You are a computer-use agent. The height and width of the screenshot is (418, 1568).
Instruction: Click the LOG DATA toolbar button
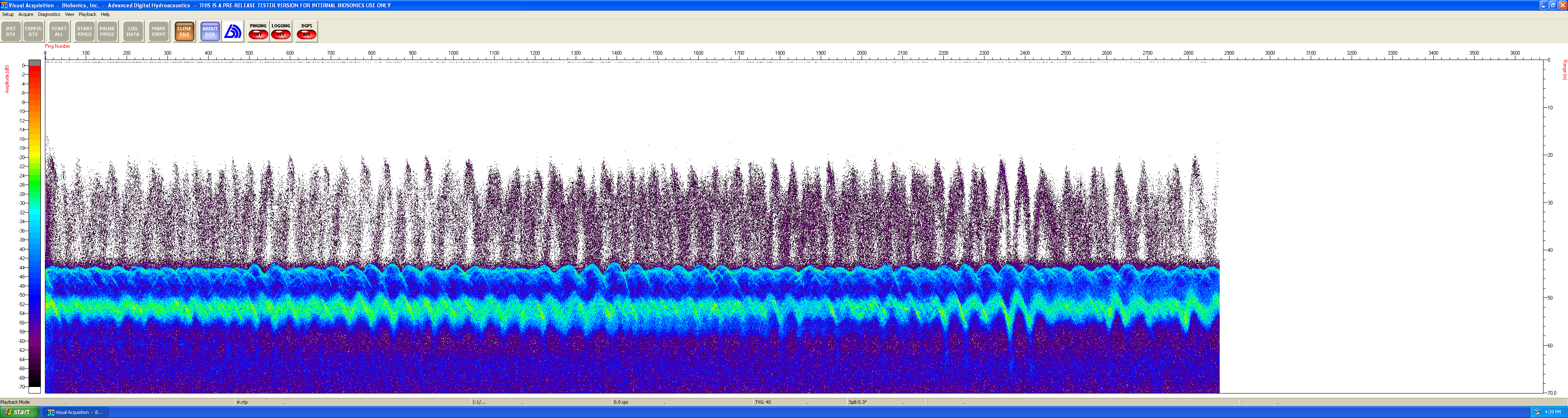(133, 32)
